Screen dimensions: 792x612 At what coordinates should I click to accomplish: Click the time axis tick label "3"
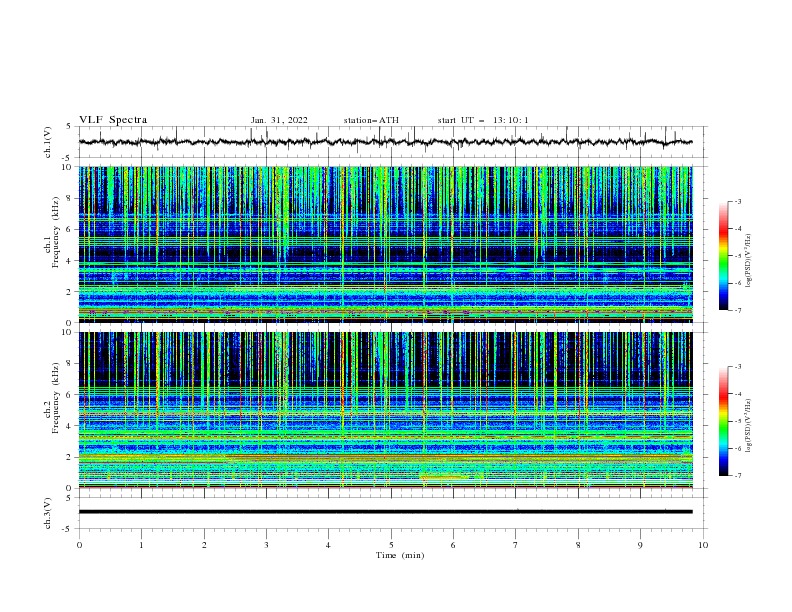[x=266, y=545]
